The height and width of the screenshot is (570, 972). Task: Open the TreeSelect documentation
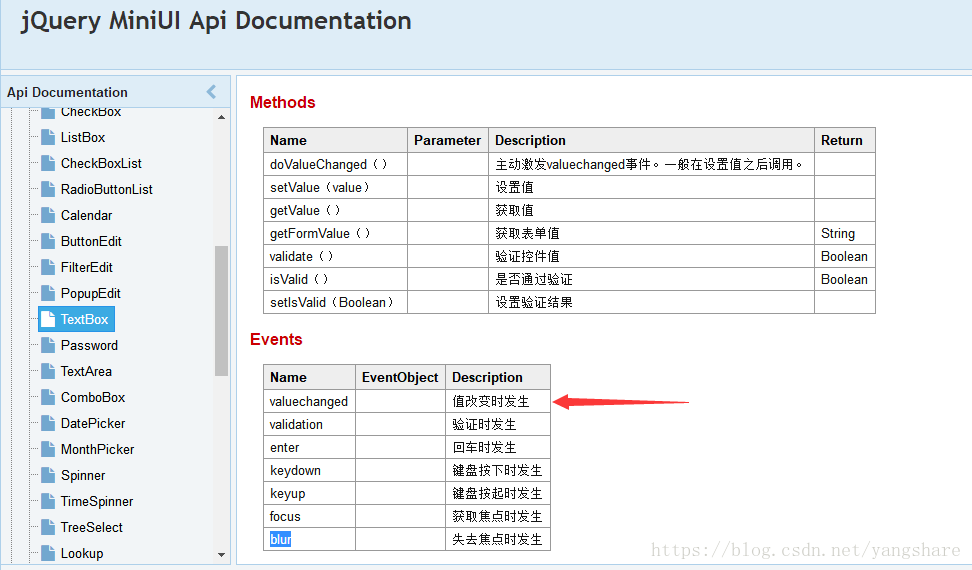(92, 528)
